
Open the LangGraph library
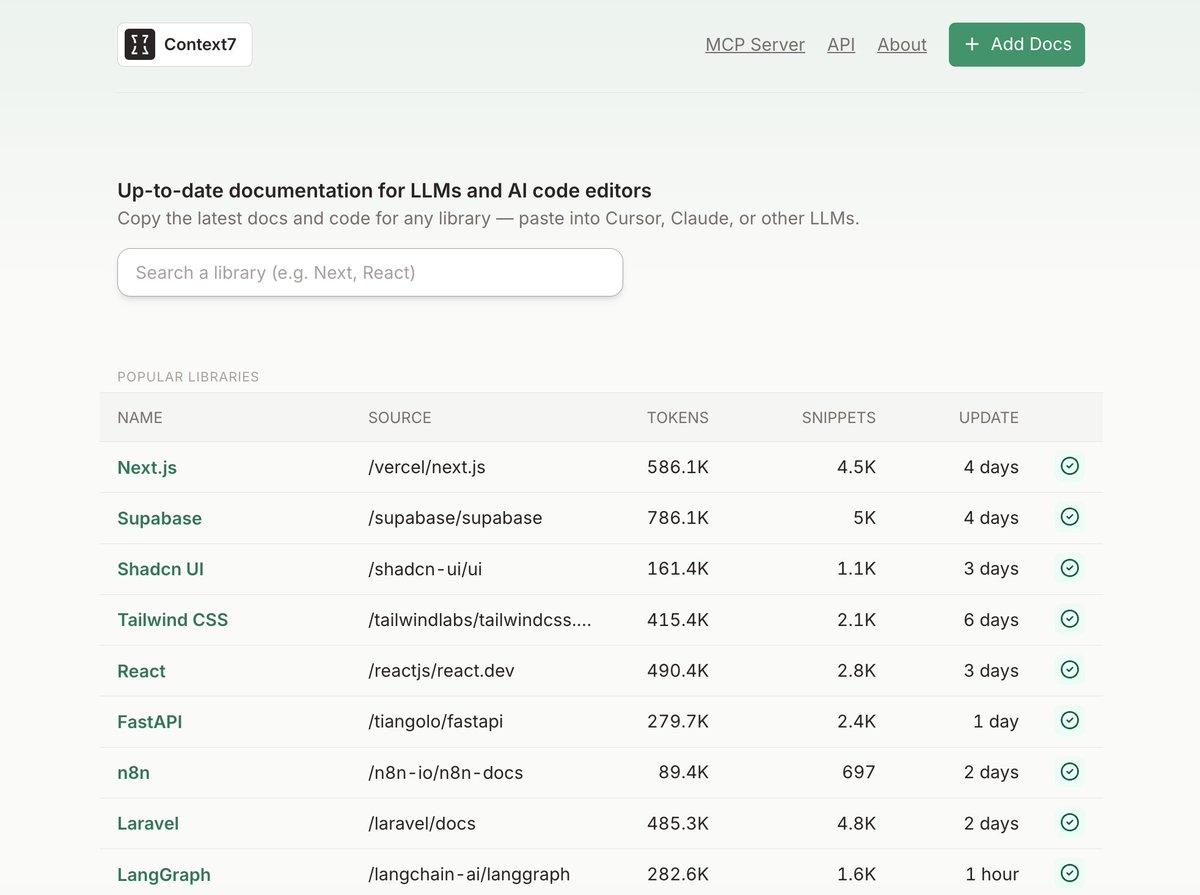coord(164,875)
